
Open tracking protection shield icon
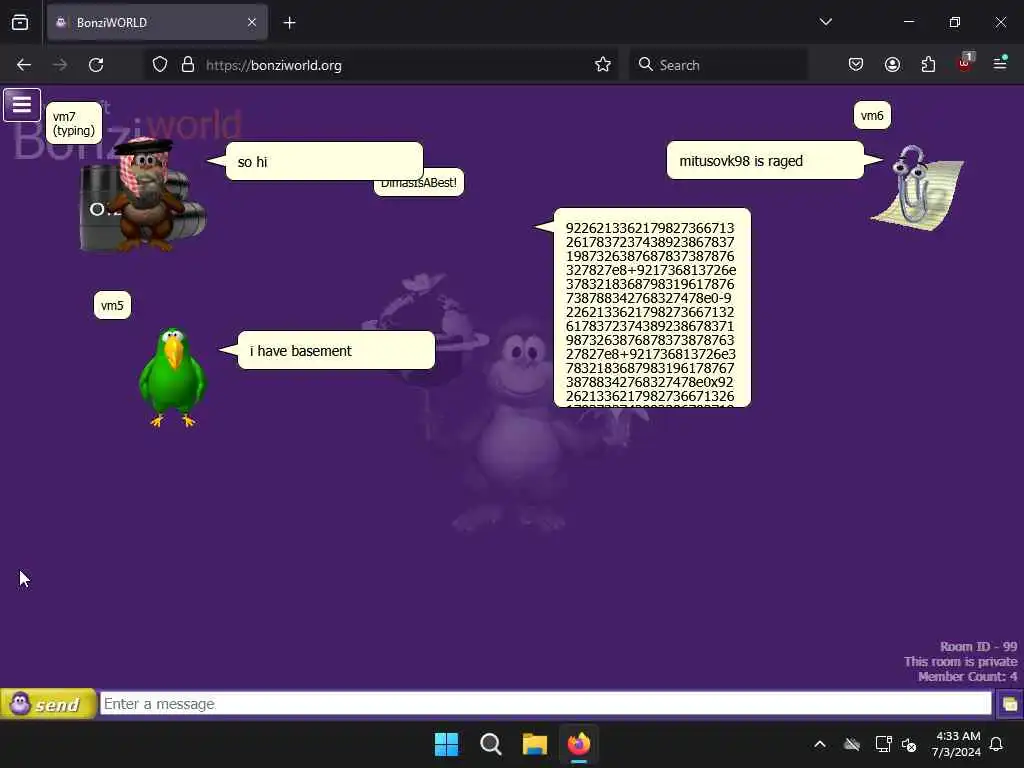pos(160,65)
